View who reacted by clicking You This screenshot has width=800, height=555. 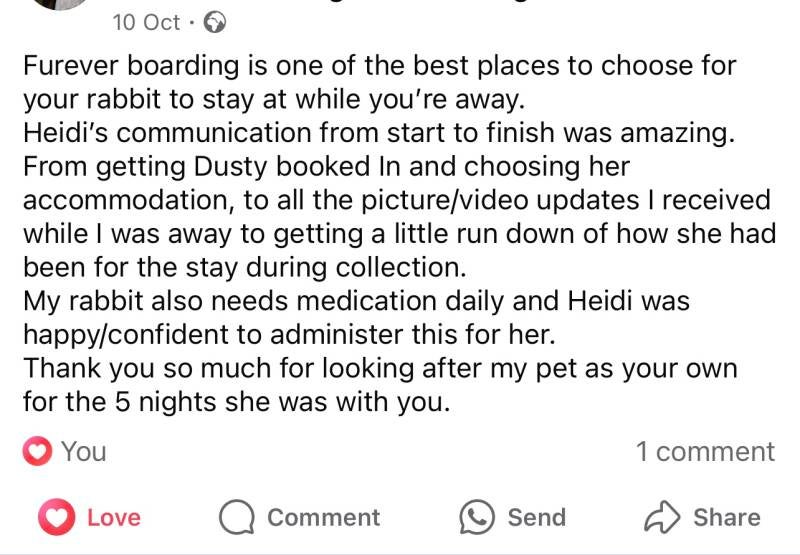(x=83, y=452)
